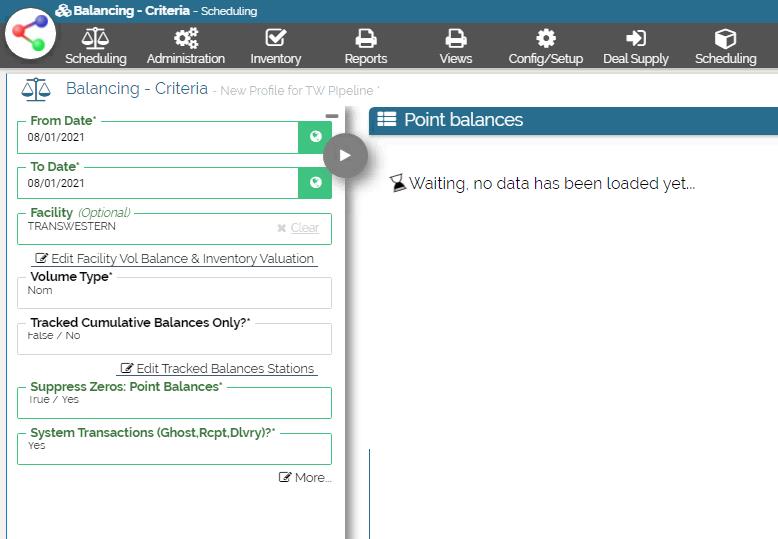778x539 pixels.
Task: Collapse the criteria panel with minus button
Action: [332, 116]
